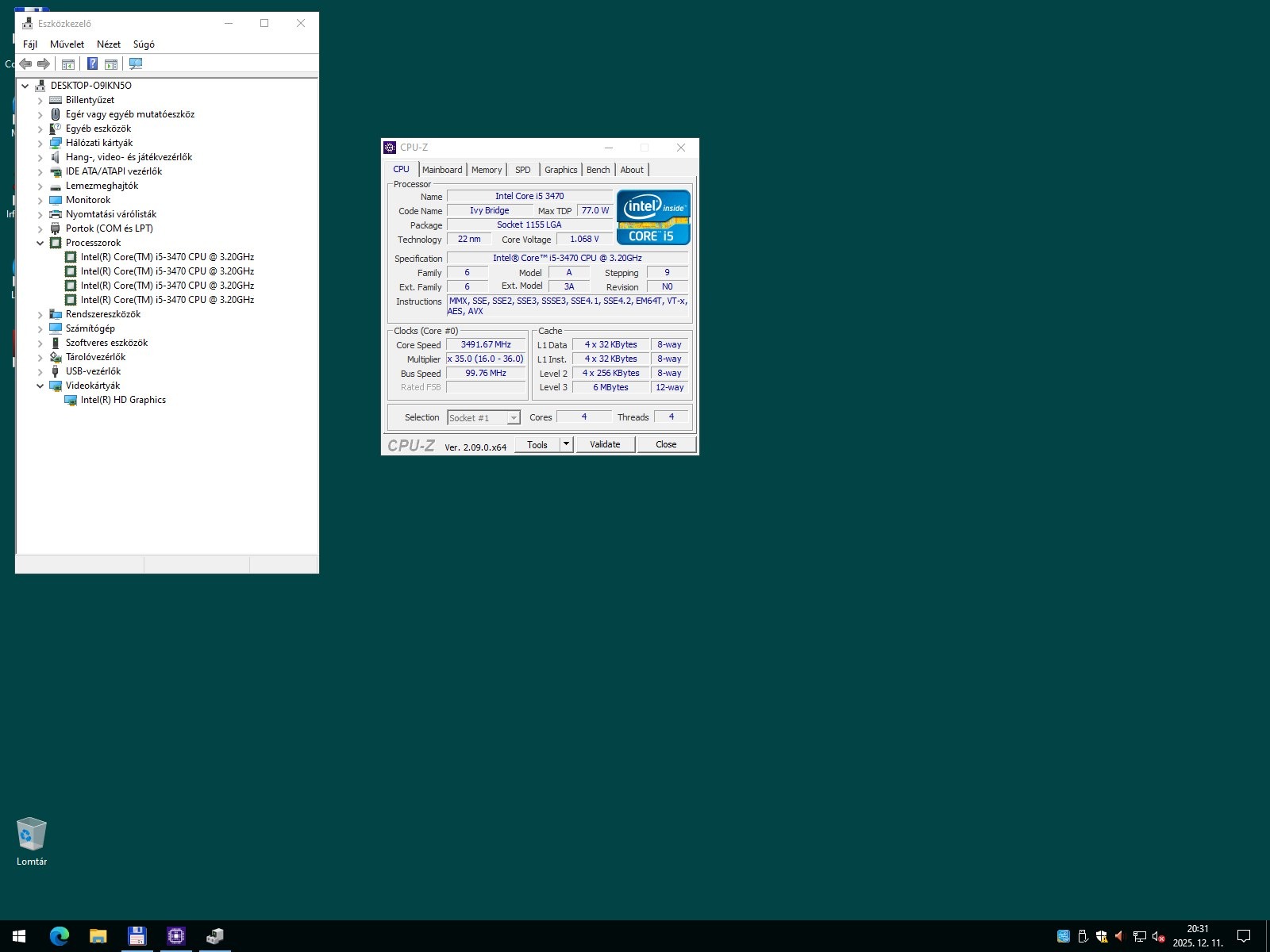Viewport: 1270px width, 952px height.
Task: Open the Tools dropdown arrow in CPU-Z
Action: pyautogui.click(x=566, y=444)
